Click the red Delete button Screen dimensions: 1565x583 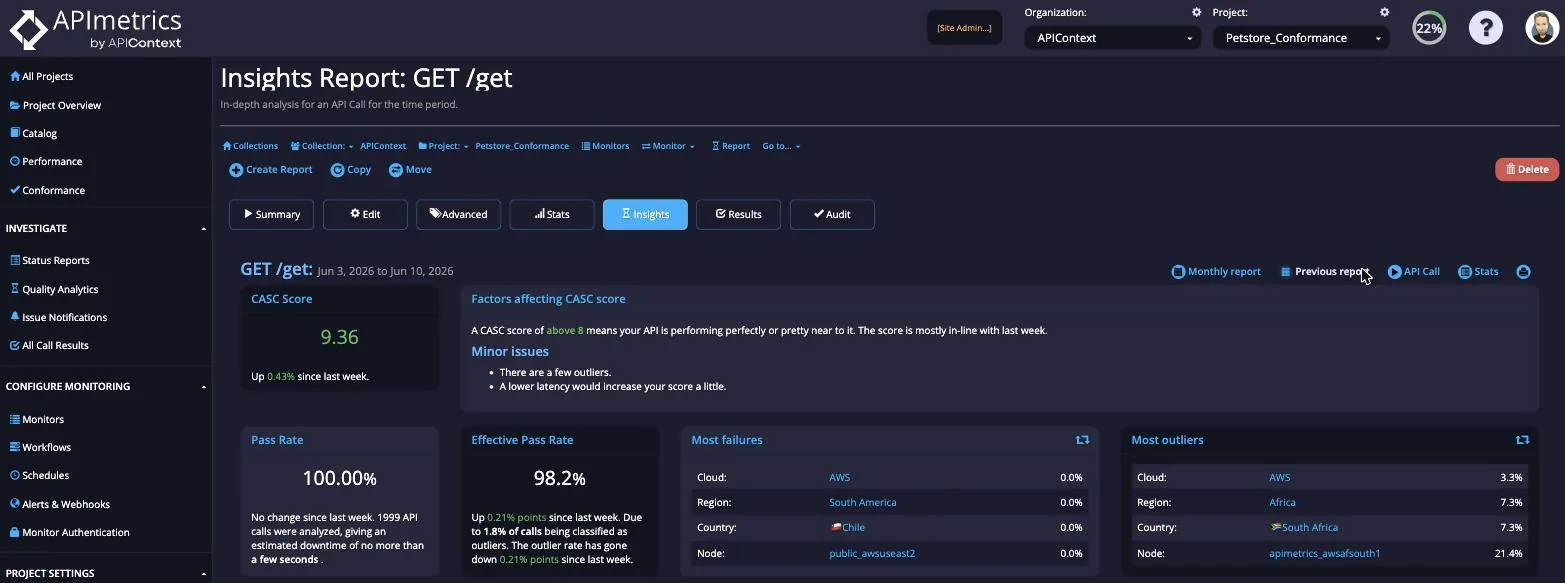click(1527, 169)
